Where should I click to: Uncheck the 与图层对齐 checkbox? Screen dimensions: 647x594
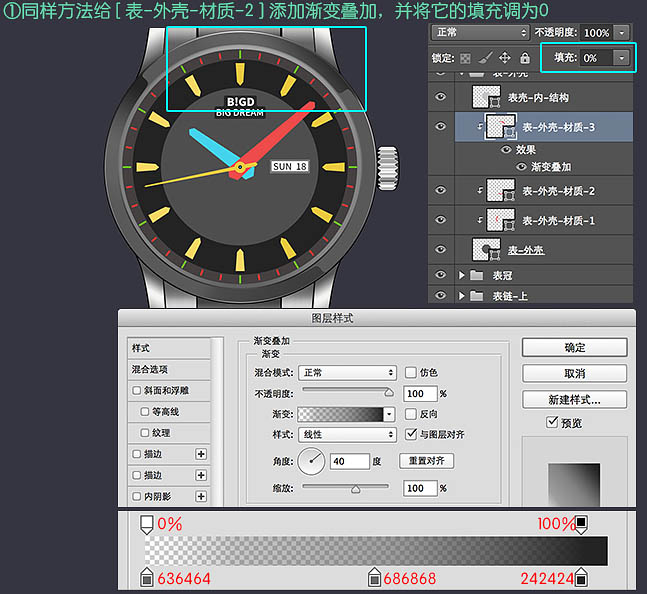click(x=411, y=435)
